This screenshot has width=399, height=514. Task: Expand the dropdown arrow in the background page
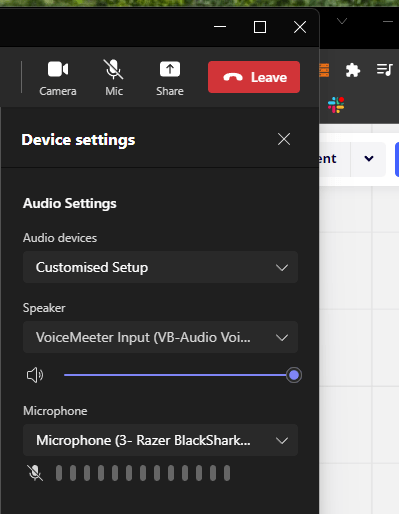click(x=369, y=158)
